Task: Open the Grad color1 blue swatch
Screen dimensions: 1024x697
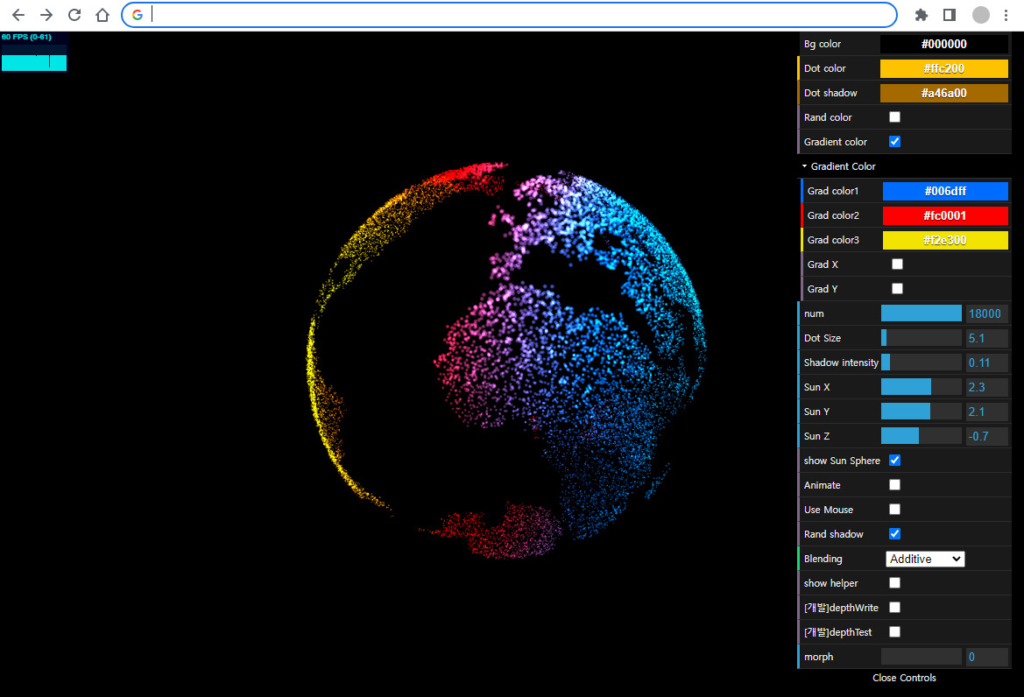Action: pos(945,191)
